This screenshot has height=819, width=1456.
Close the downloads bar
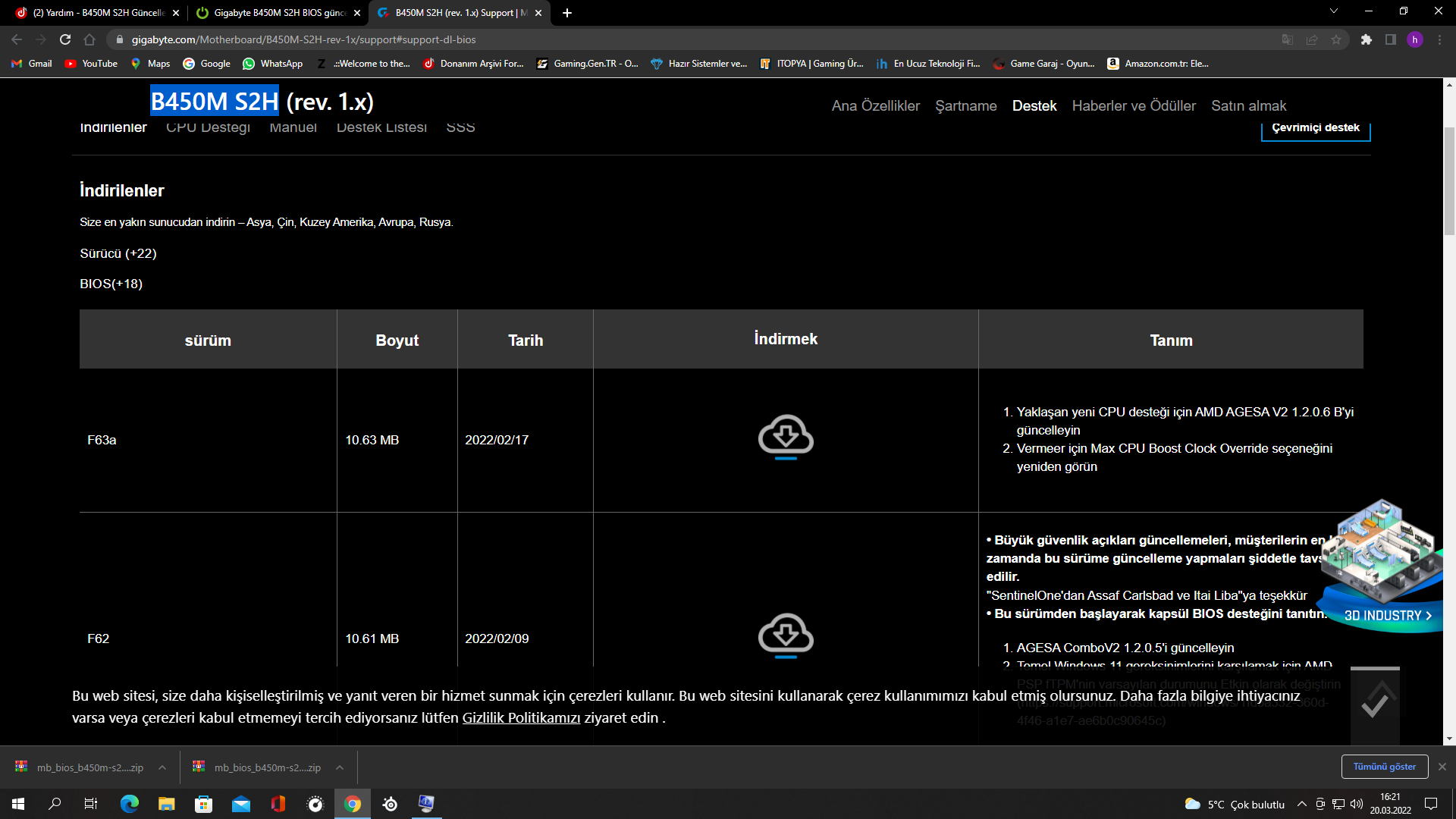[x=1442, y=767]
